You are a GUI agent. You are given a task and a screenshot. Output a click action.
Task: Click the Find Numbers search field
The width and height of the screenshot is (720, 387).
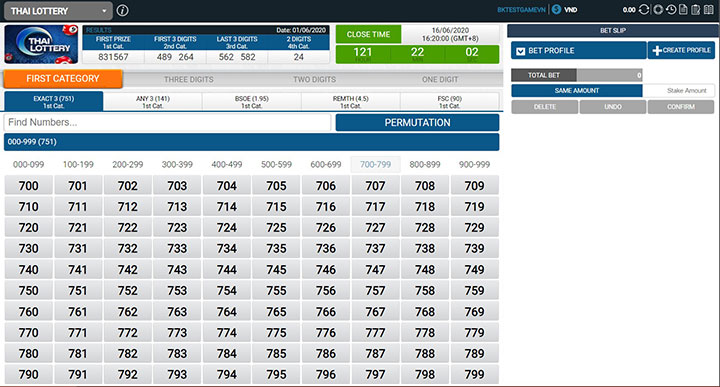point(167,122)
